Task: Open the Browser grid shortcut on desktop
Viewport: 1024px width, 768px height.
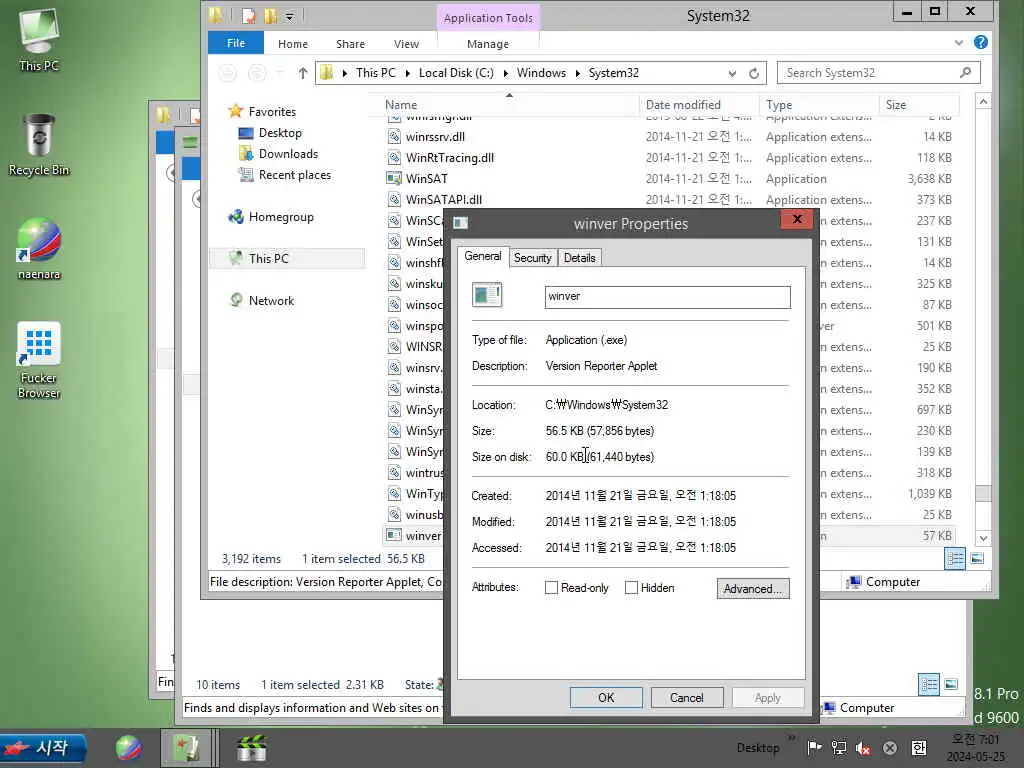Action: [x=39, y=359]
